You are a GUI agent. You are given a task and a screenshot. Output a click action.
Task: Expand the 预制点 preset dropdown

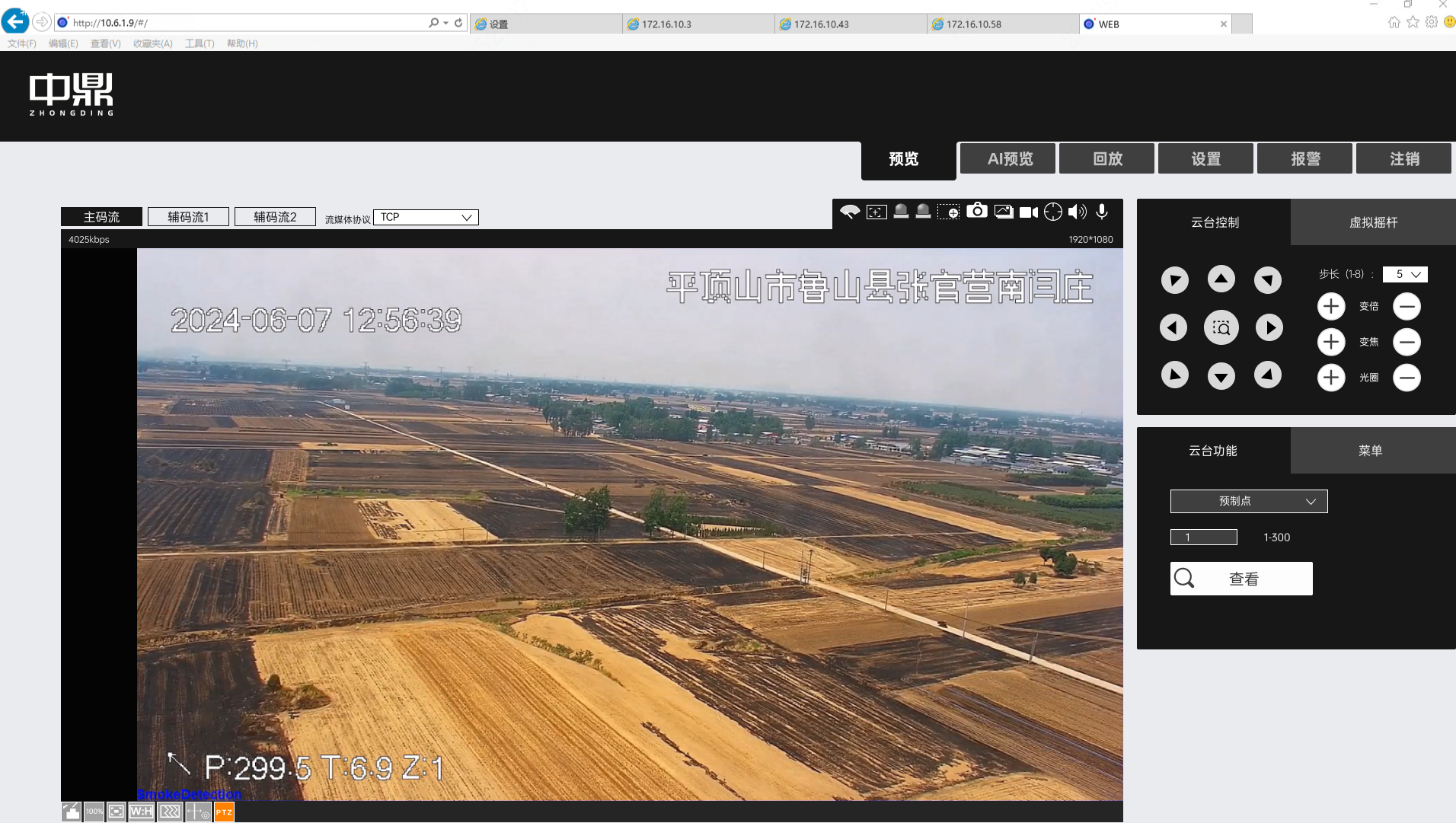(1248, 501)
